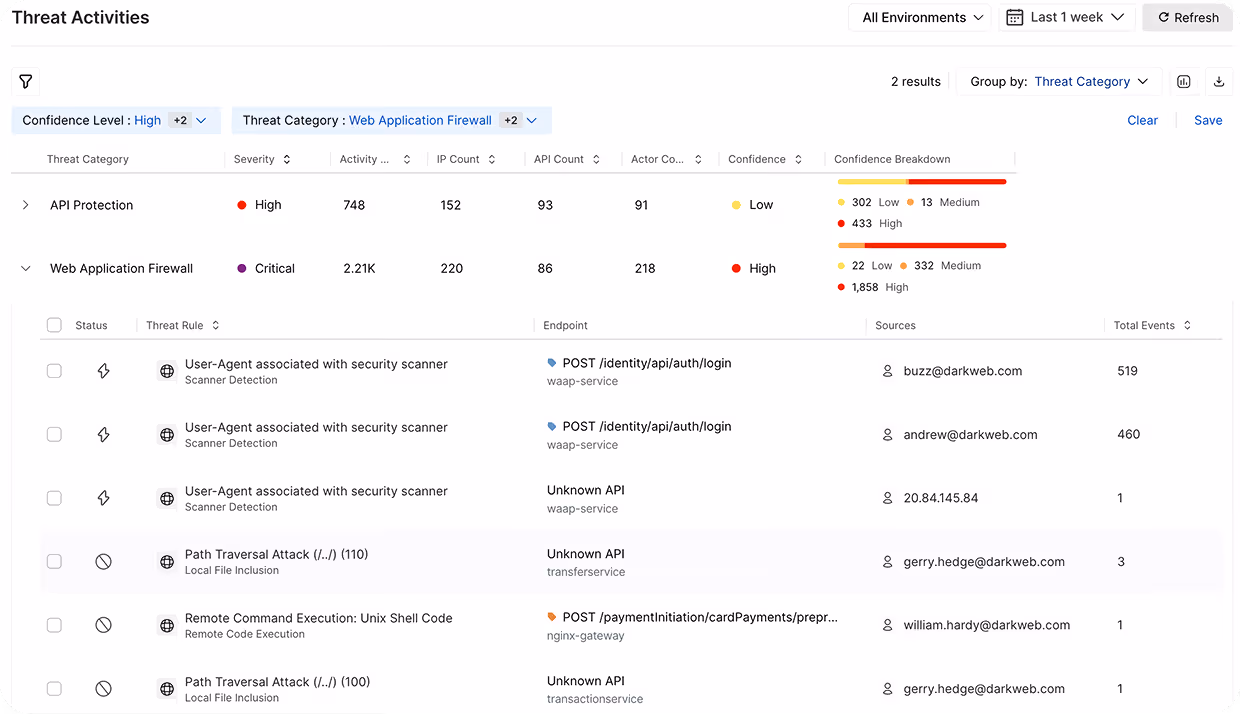Save the current filter configuration
Image resolution: width=1240 pixels, height=714 pixels.
pos(1208,120)
